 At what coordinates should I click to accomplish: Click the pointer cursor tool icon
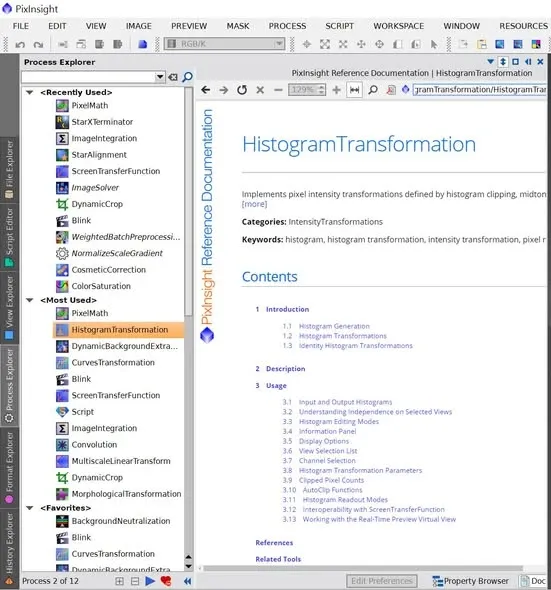pyautogui.click(x=434, y=44)
